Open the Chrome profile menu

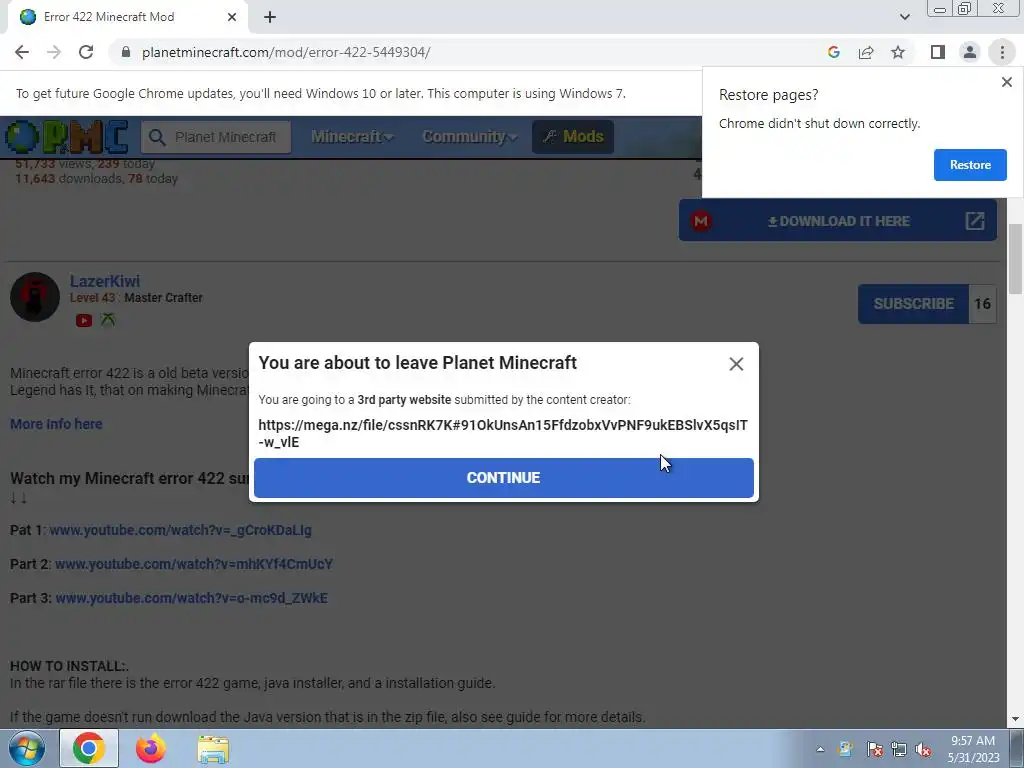(x=970, y=52)
